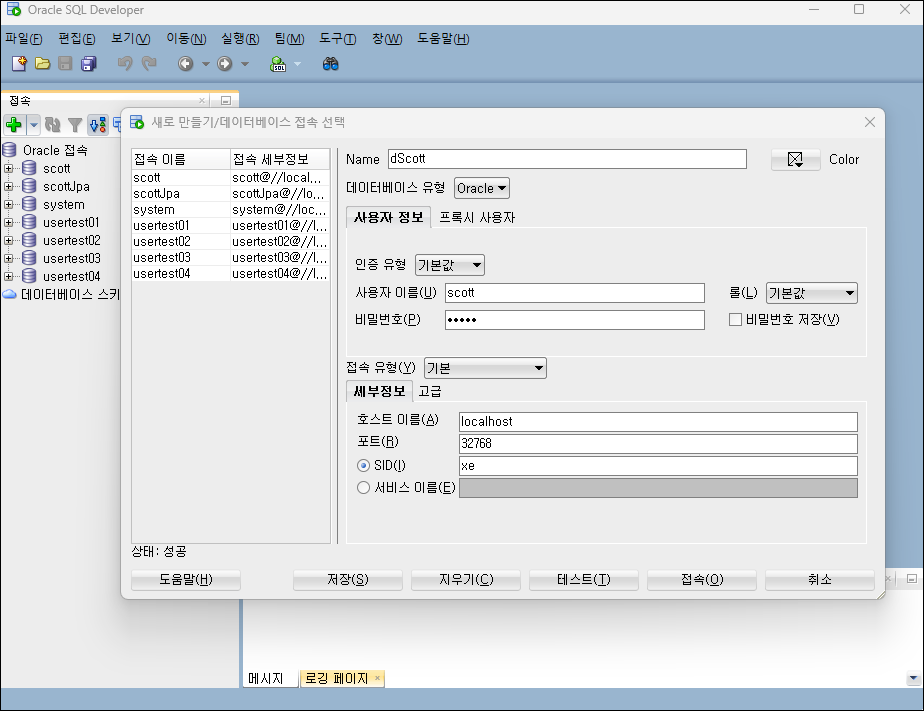Image resolution: width=924 pixels, height=711 pixels.
Task: Click the Color picker button icon
Action: click(x=795, y=159)
